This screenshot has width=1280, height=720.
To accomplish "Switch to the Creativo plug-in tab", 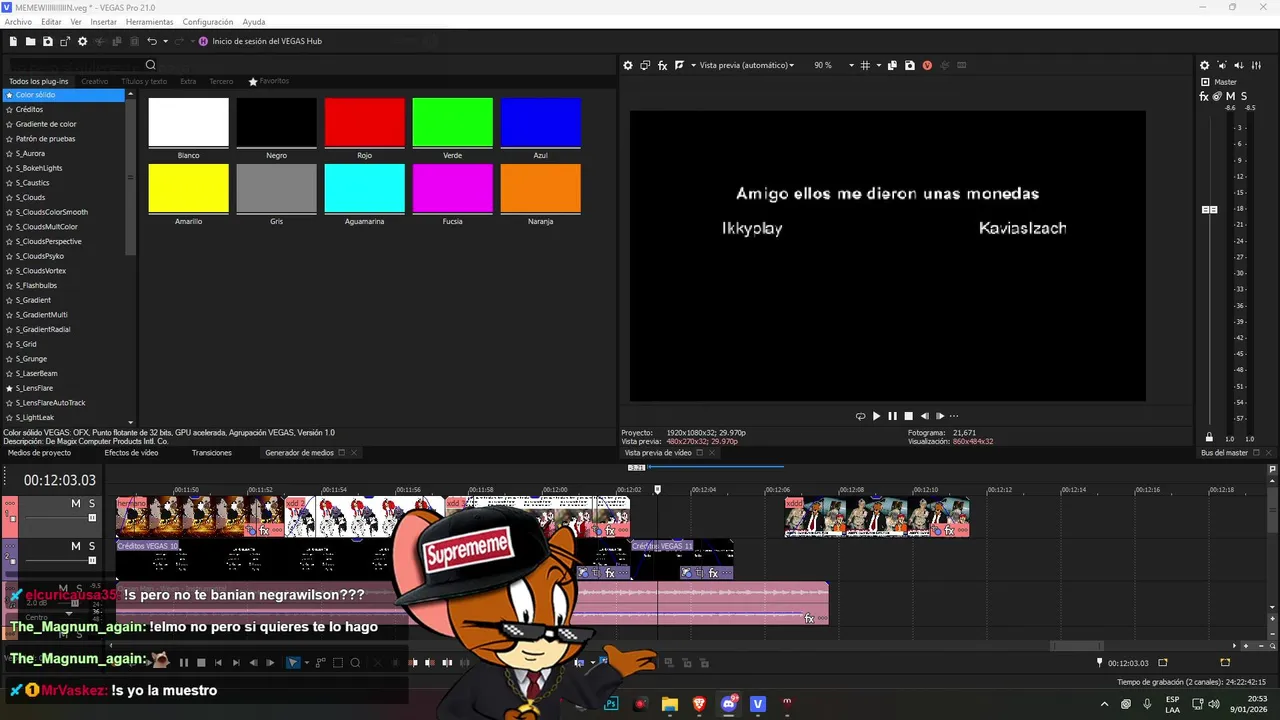I will click(94, 81).
